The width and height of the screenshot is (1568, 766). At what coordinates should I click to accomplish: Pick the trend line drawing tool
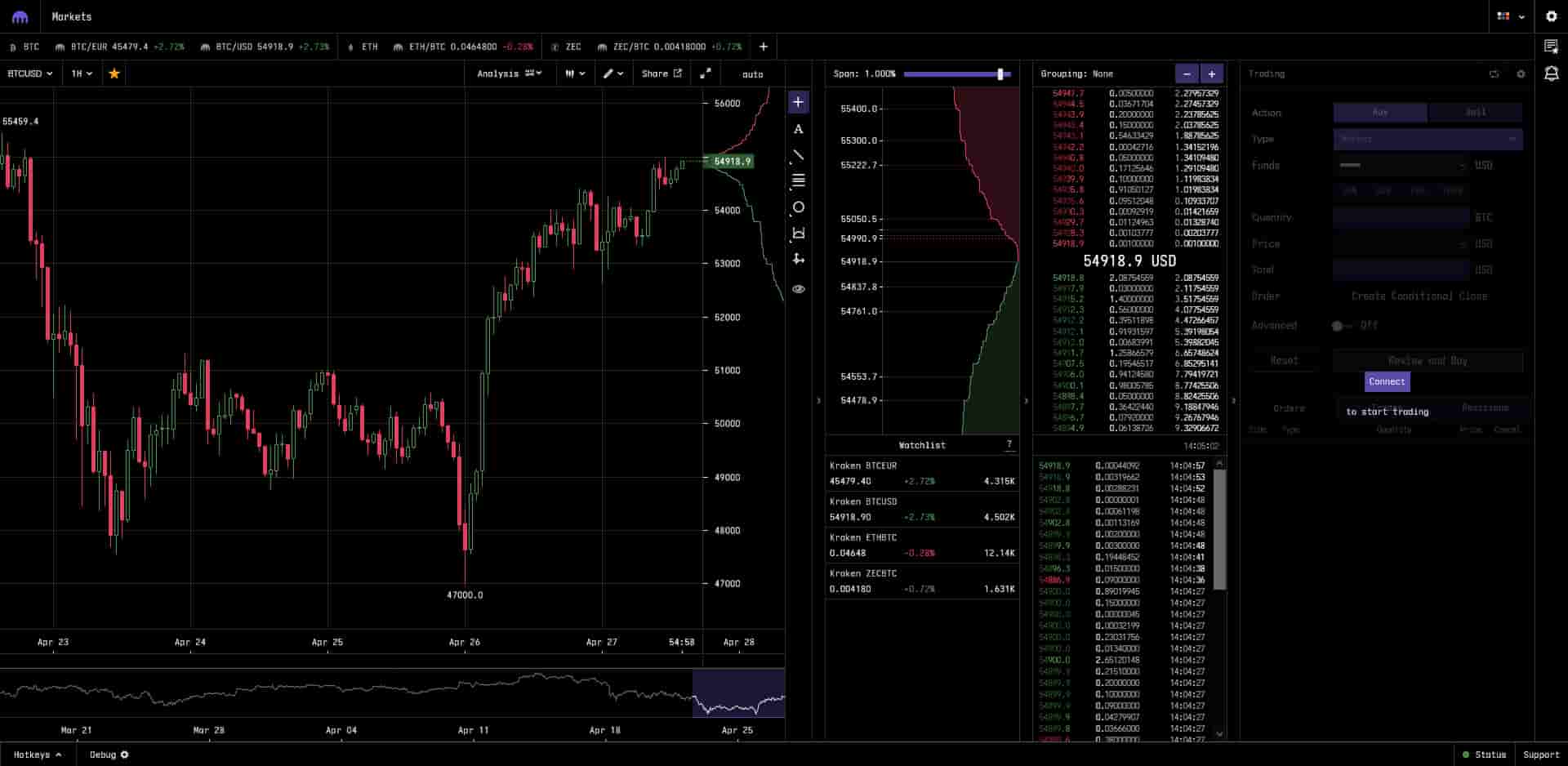point(798,155)
